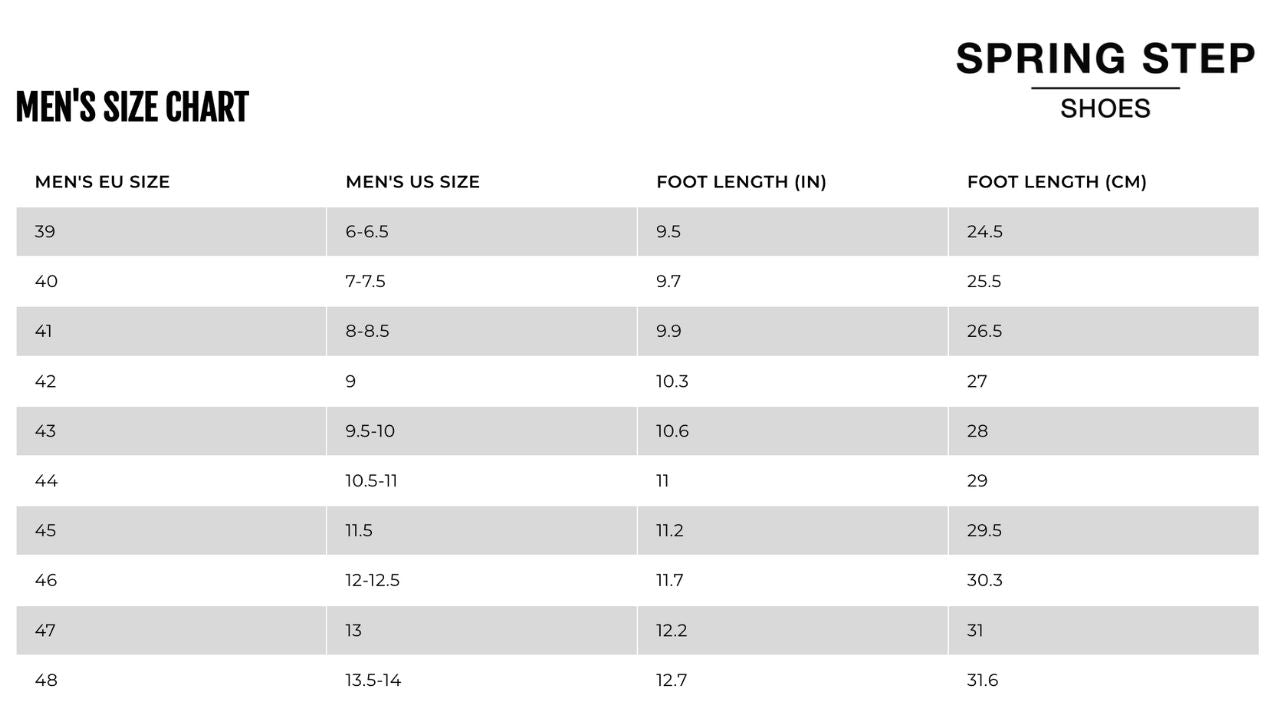Select the 30.3 cm foot length cell

click(984, 580)
